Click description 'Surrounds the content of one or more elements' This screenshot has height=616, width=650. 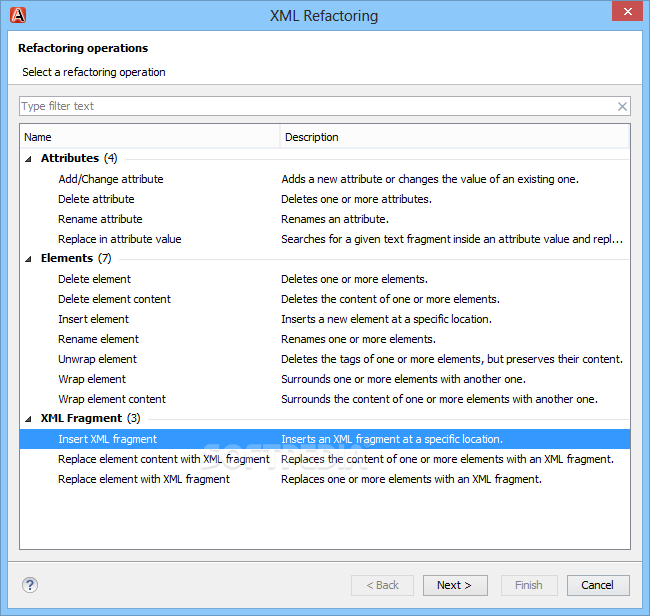(439, 399)
